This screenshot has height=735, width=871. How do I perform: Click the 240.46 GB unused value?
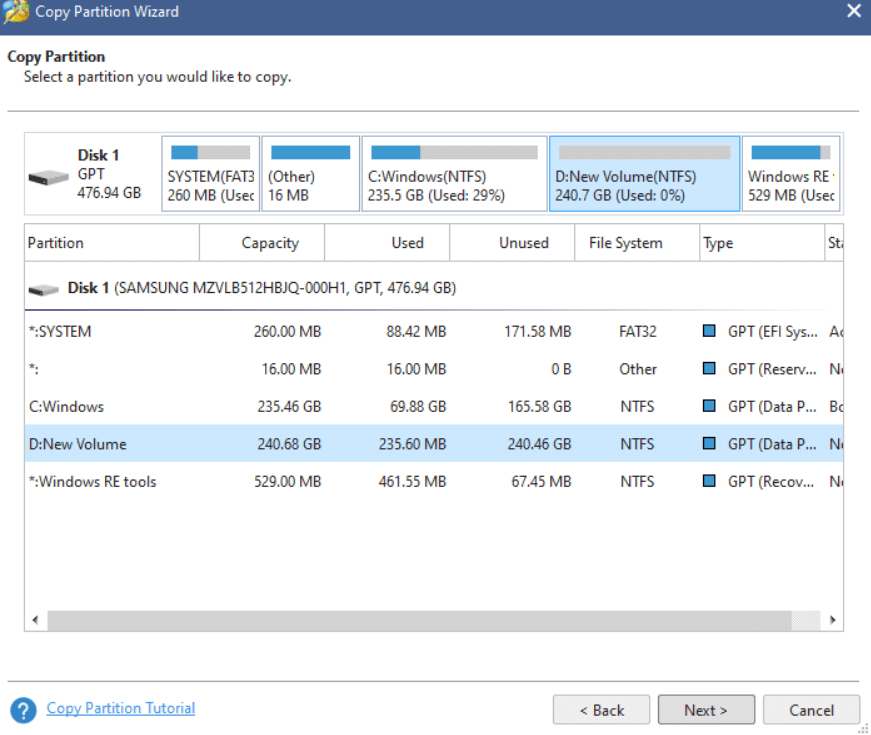click(x=539, y=444)
